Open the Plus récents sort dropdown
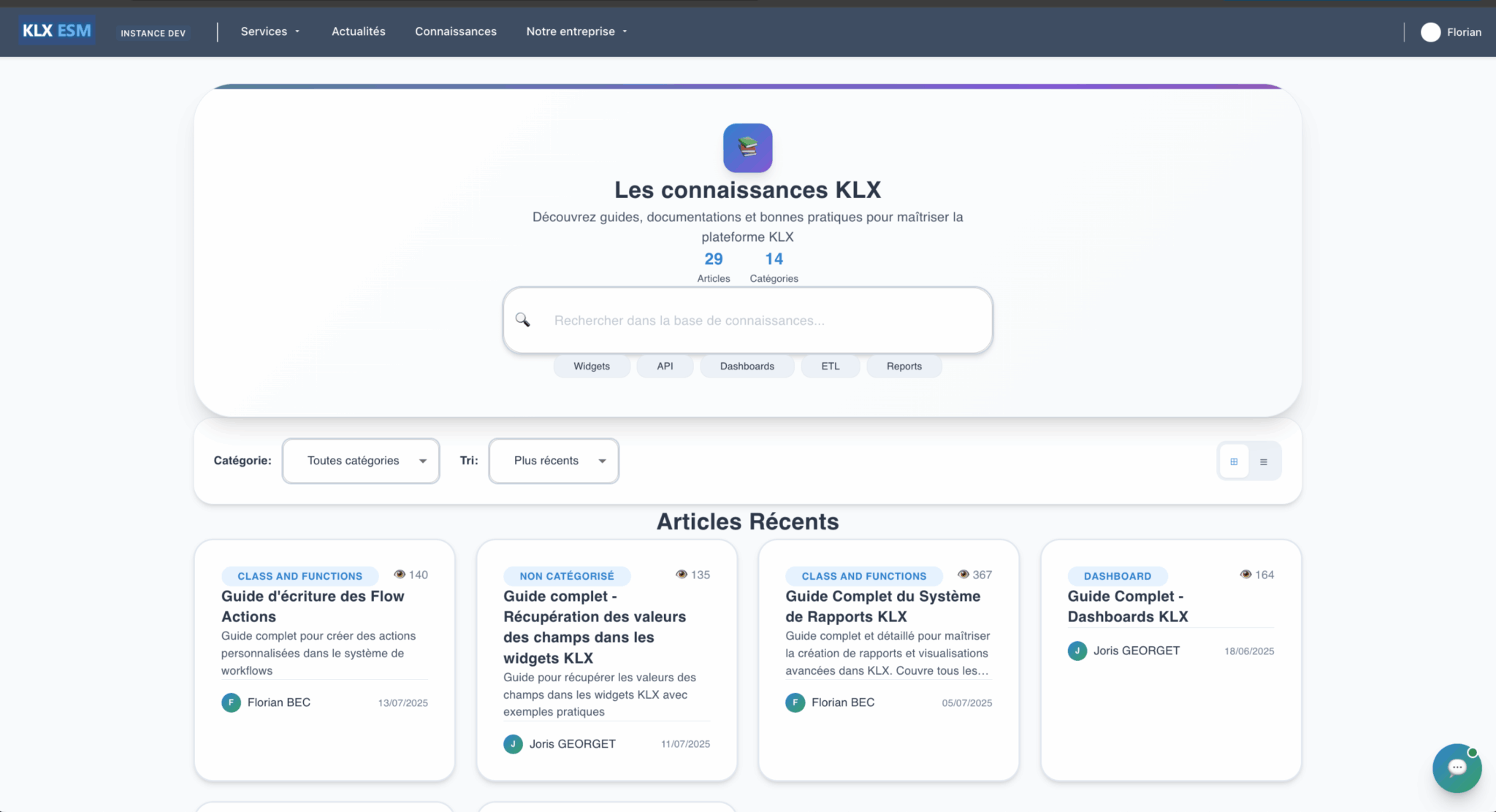The width and height of the screenshot is (1496, 812). 553,461
